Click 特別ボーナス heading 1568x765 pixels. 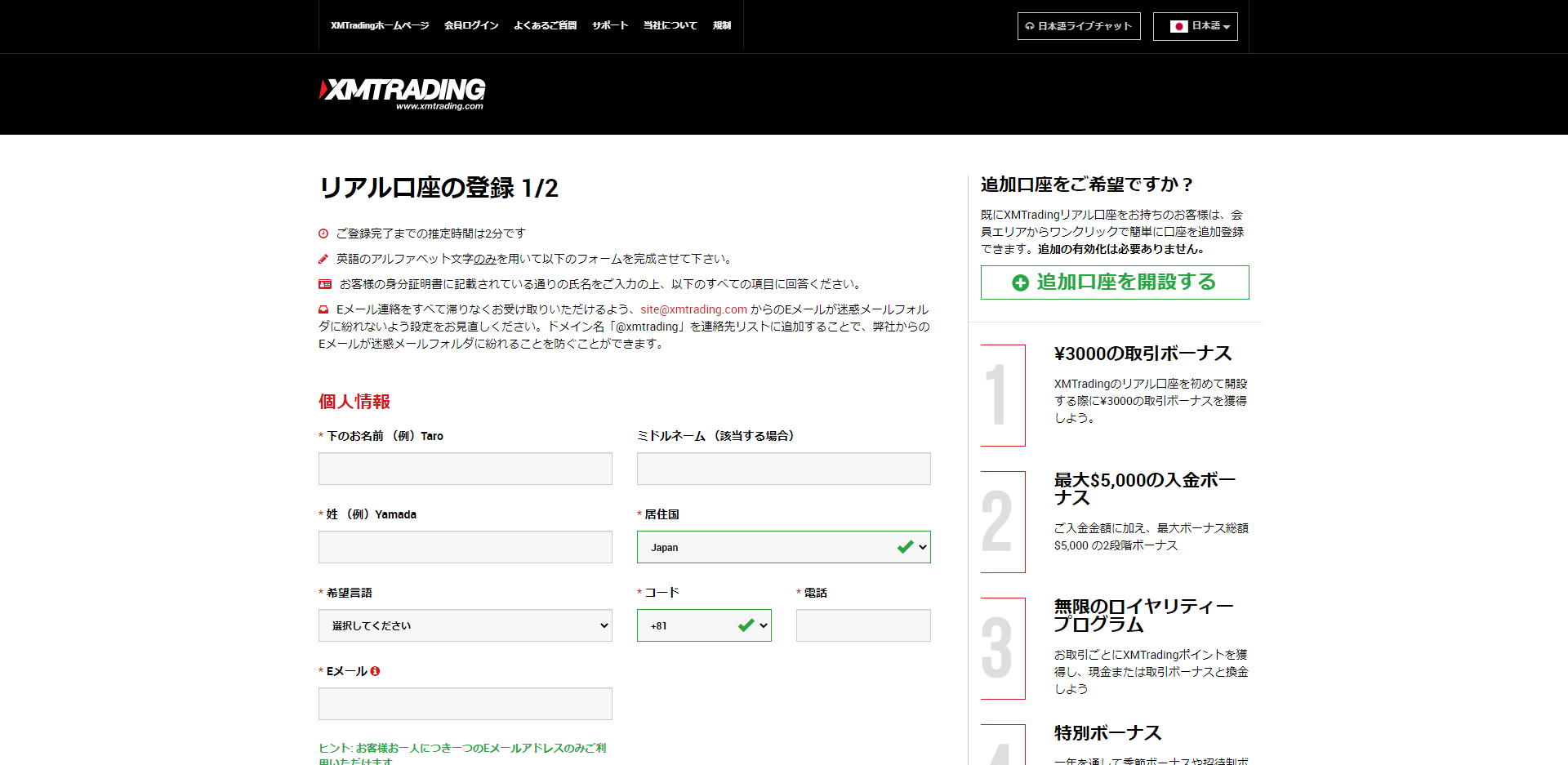point(1107,733)
